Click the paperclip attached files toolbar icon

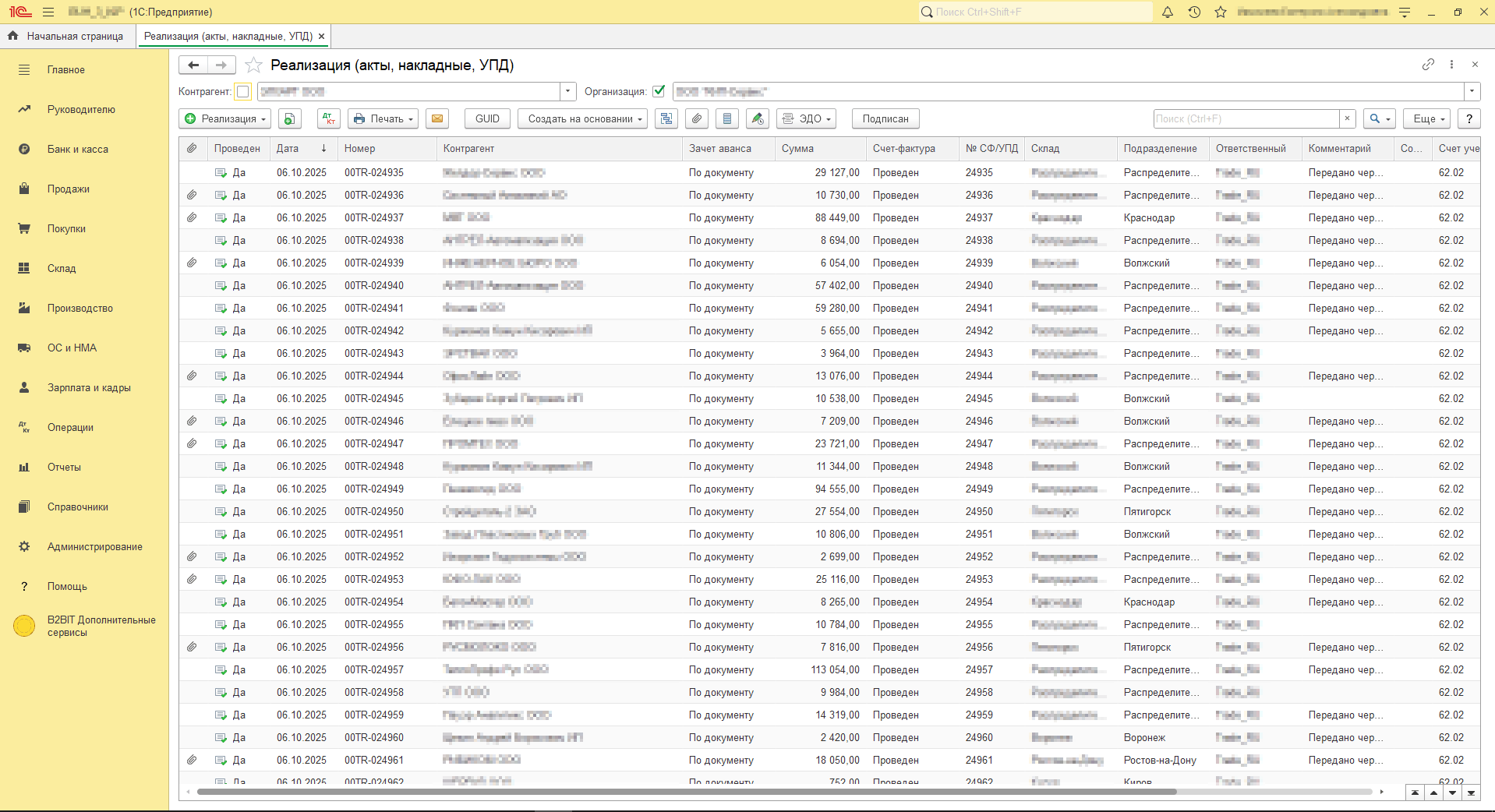click(x=697, y=118)
